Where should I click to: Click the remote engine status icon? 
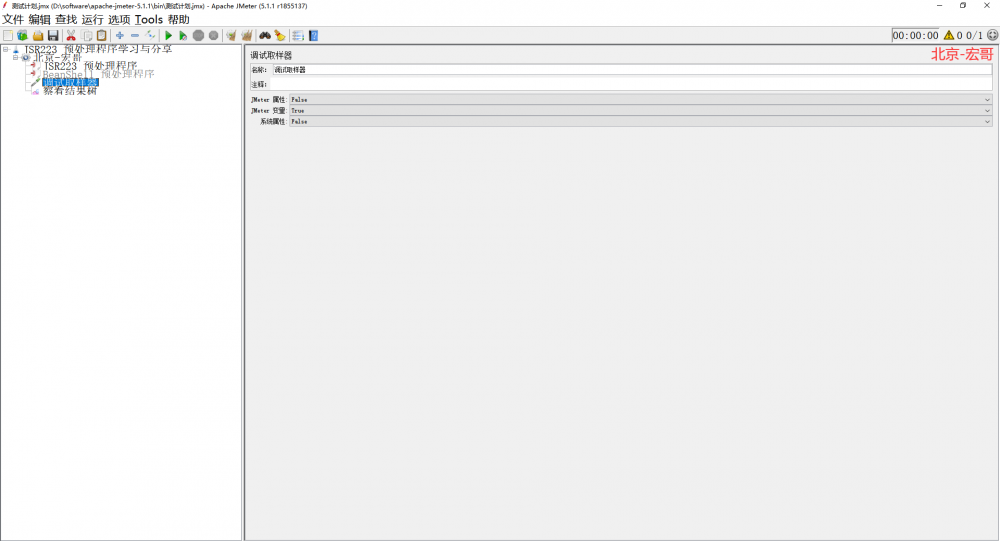coord(992,36)
